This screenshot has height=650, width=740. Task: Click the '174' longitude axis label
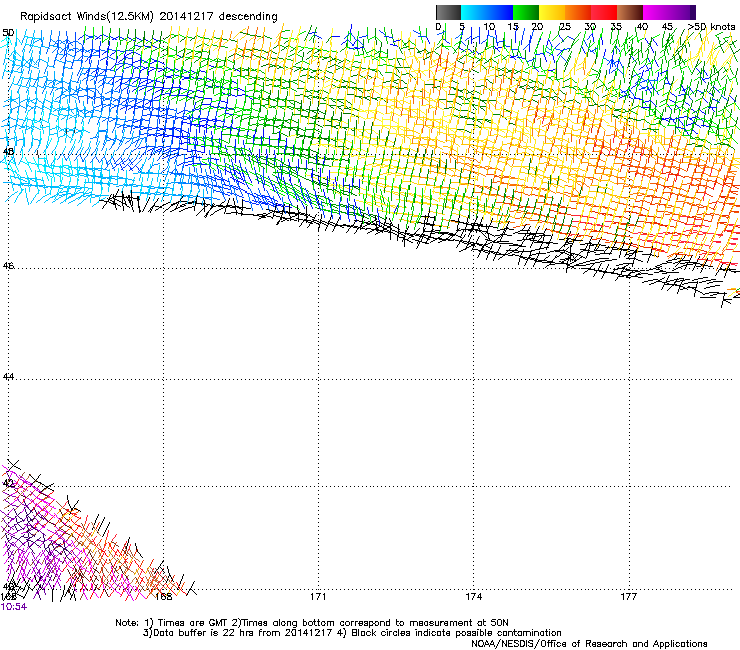pyautogui.click(x=473, y=597)
